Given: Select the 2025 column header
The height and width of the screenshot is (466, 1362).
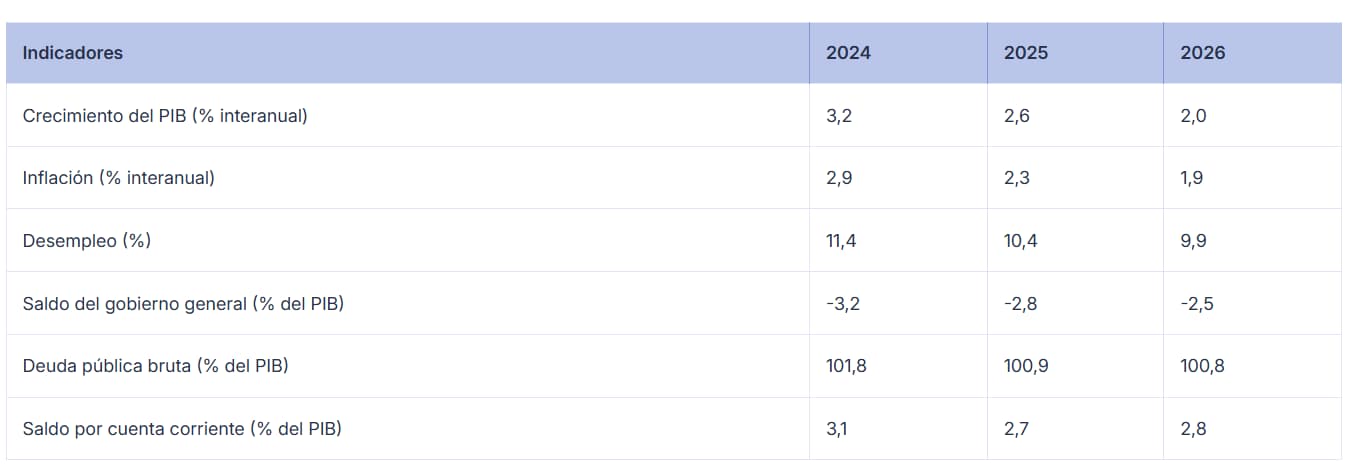Looking at the screenshot, I should (1026, 53).
